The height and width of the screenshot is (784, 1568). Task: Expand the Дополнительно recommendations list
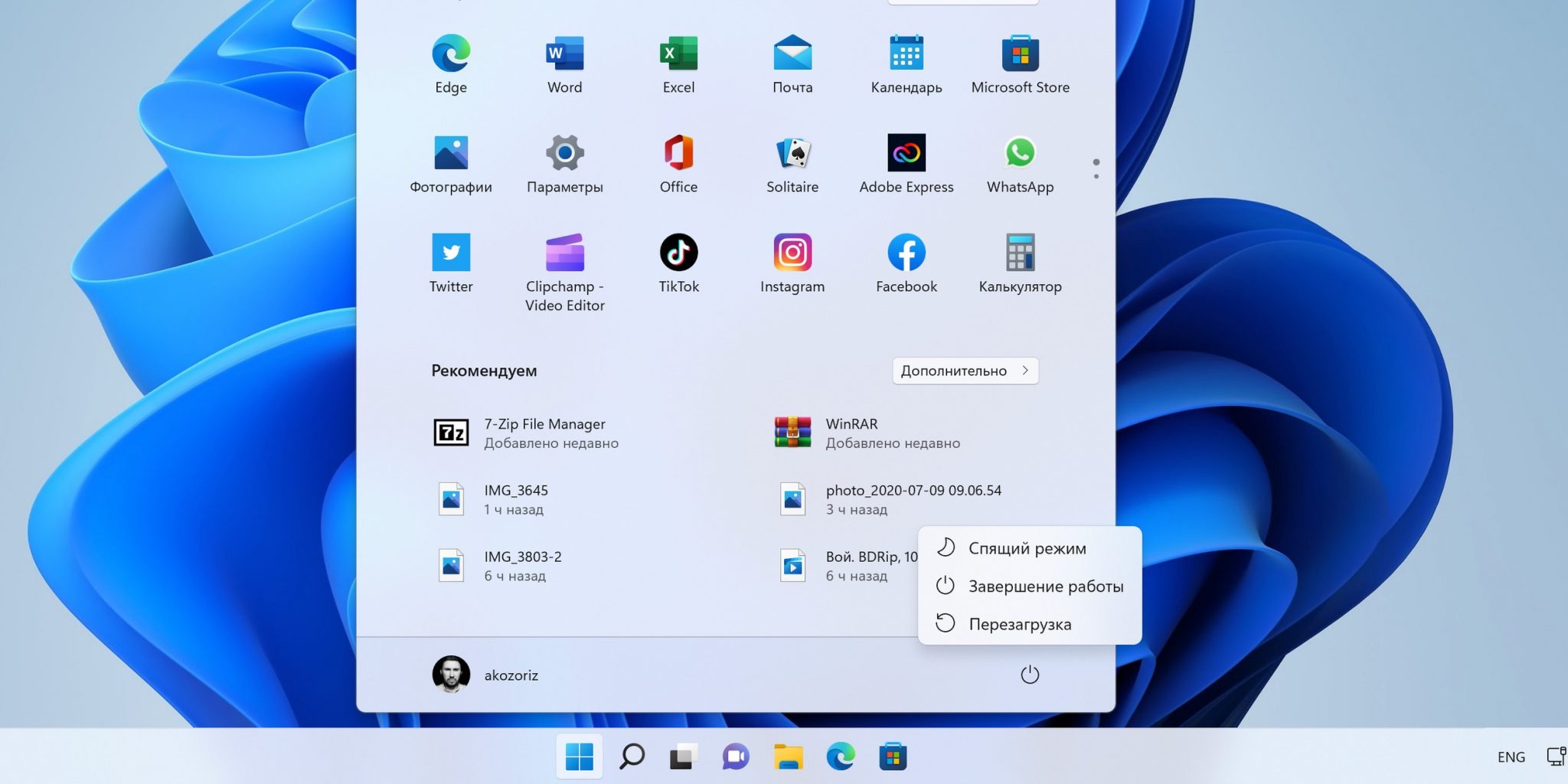(965, 371)
